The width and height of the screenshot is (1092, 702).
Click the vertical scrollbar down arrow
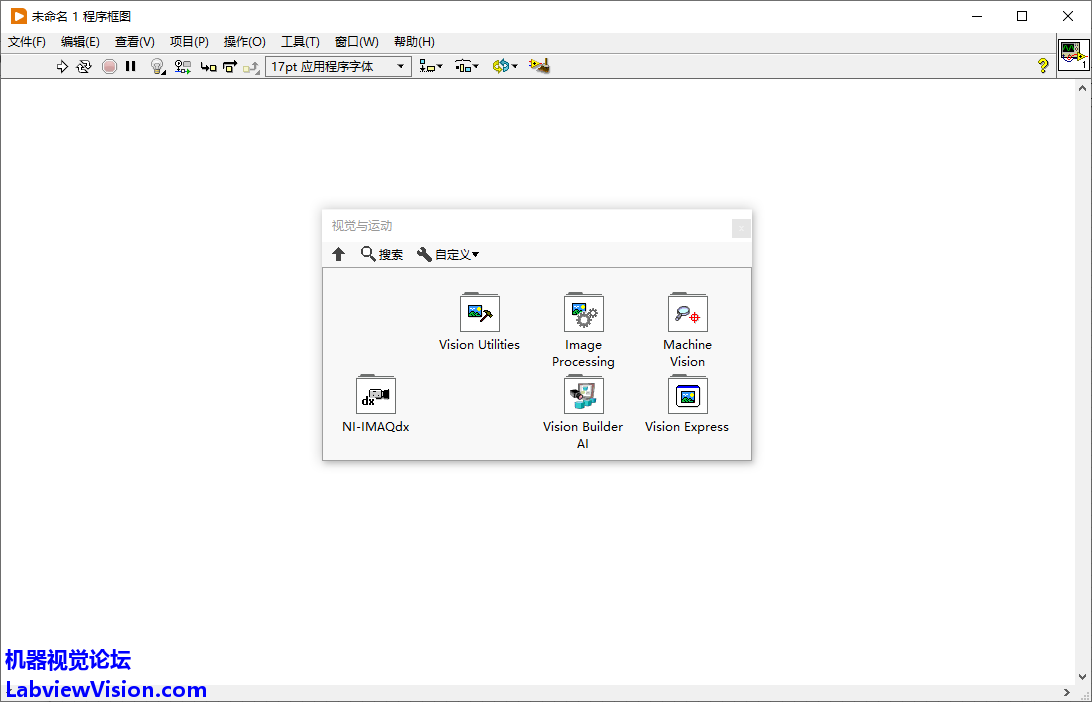(1082, 676)
